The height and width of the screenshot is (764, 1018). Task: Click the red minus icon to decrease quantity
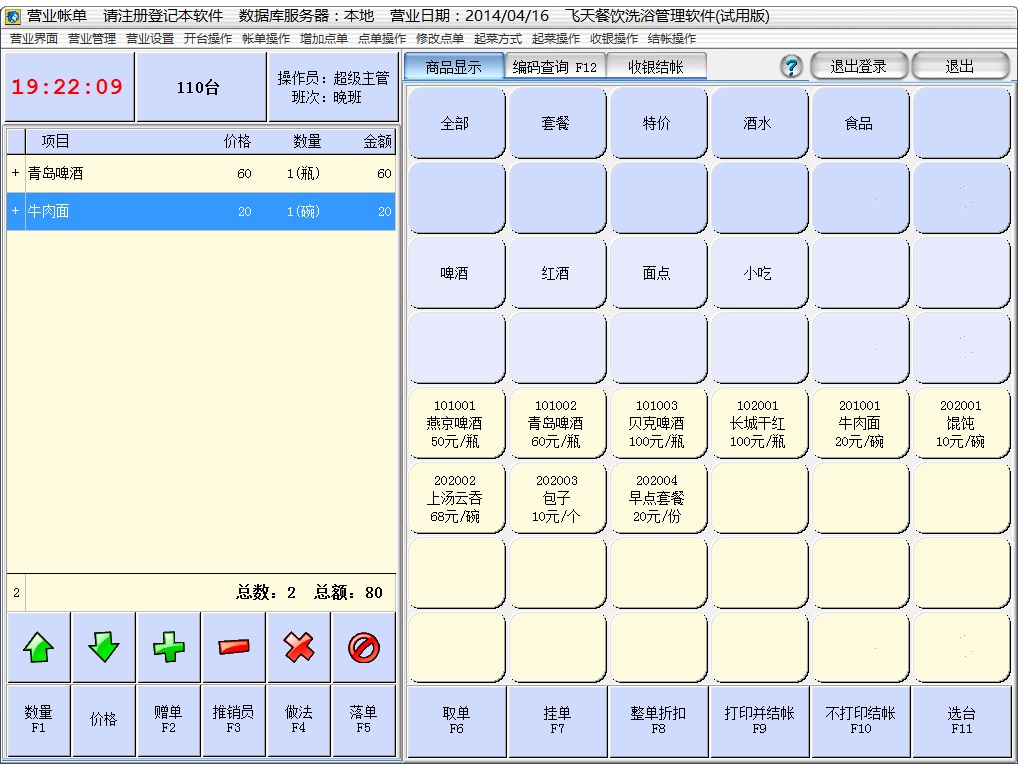click(x=233, y=648)
